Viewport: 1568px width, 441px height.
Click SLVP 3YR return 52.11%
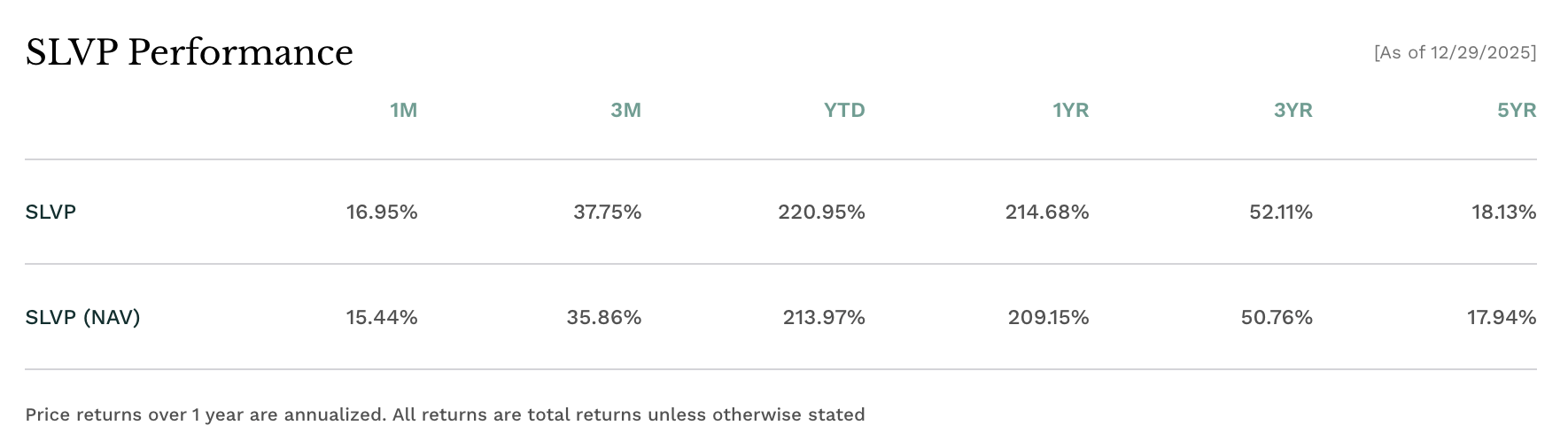click(1280, 213)
